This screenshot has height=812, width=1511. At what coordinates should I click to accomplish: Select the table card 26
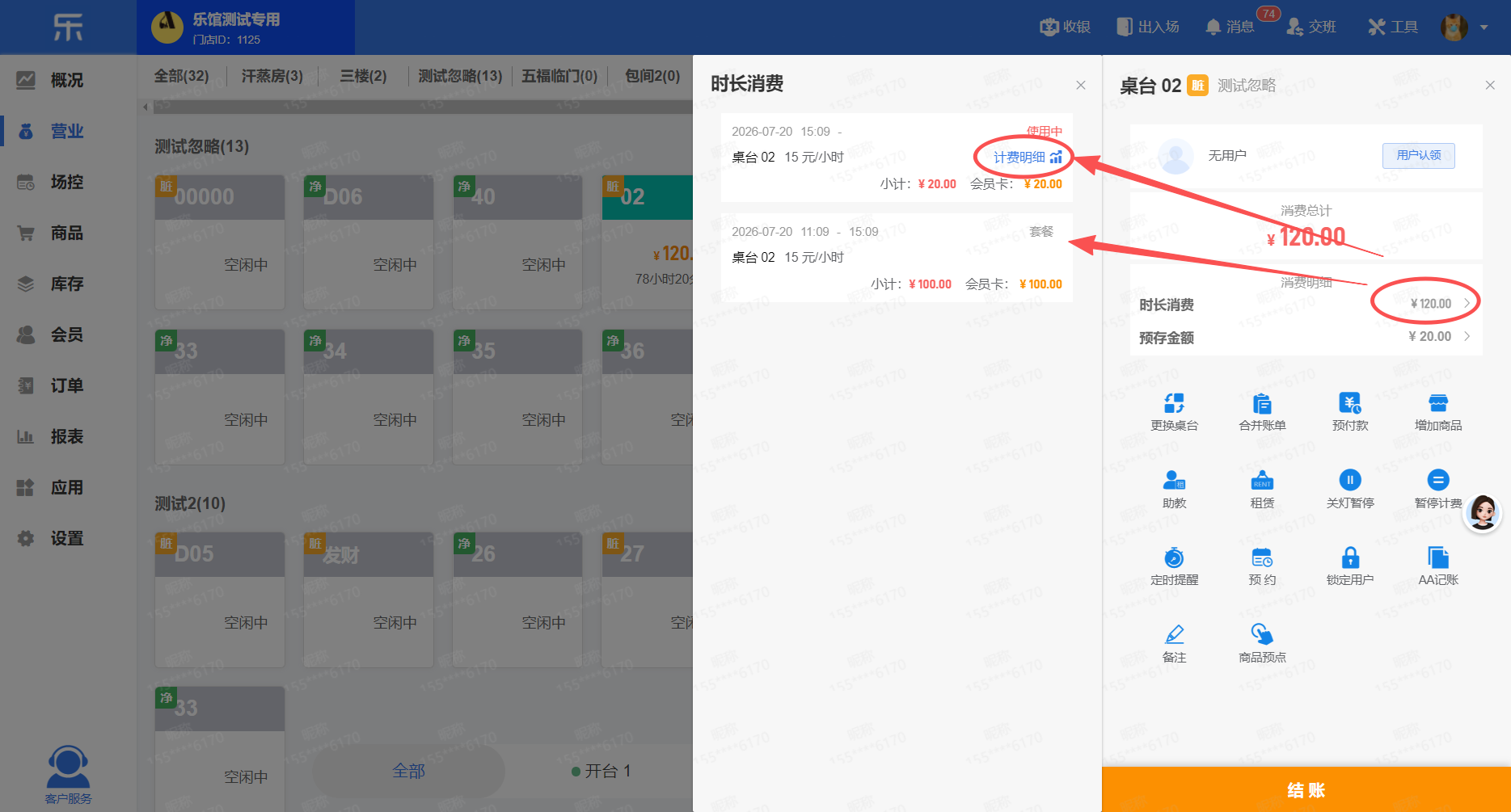517,600
